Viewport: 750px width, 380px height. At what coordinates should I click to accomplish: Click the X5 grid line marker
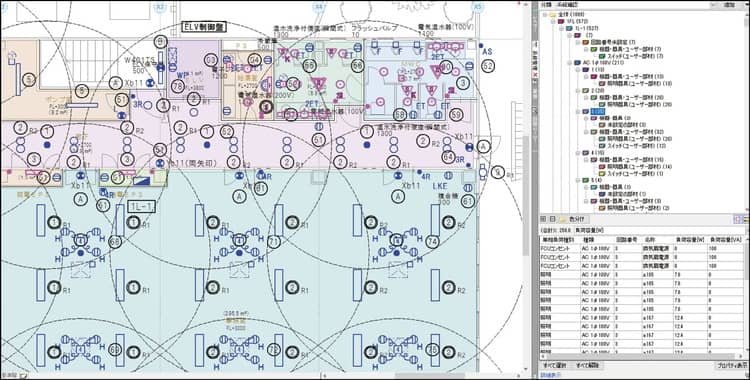477,7
